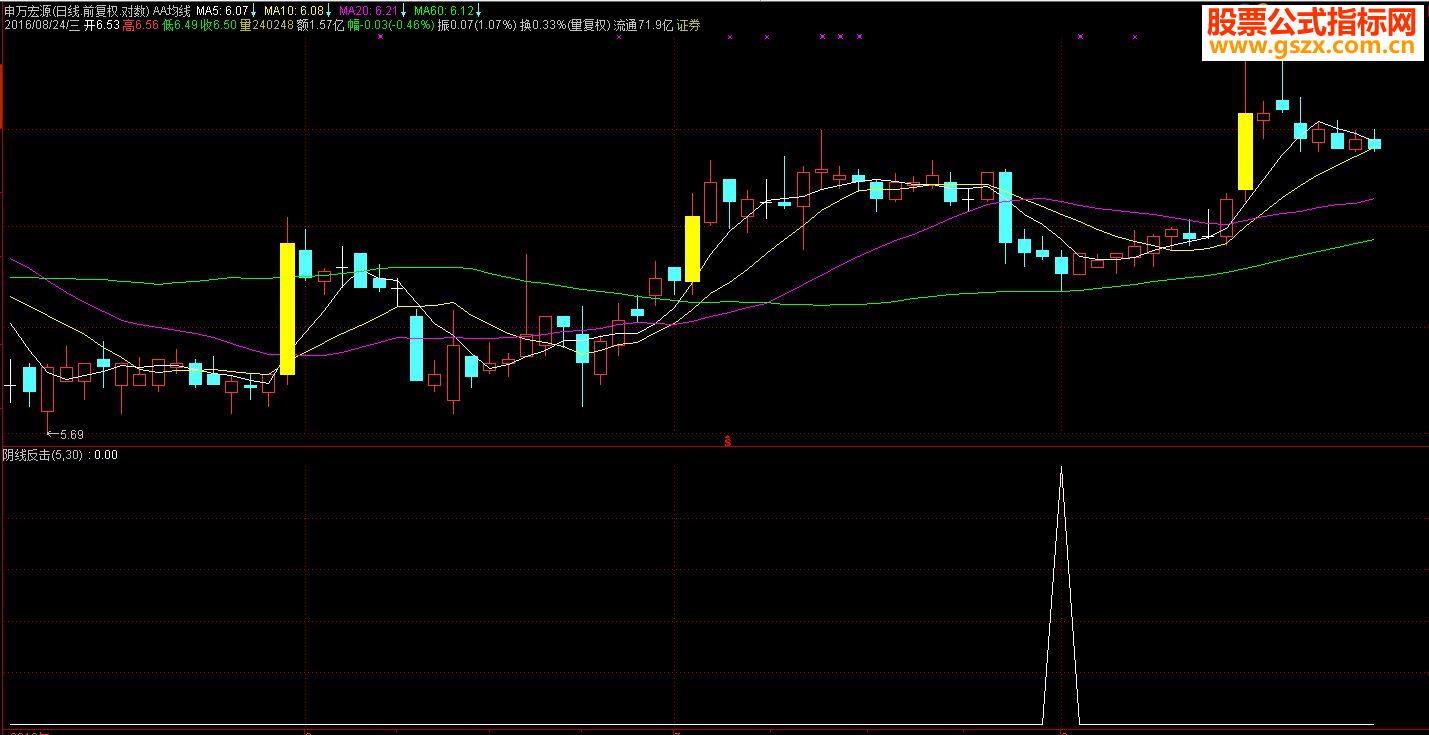Click the turnover amount 额1.57亿

tap(320, 24)
